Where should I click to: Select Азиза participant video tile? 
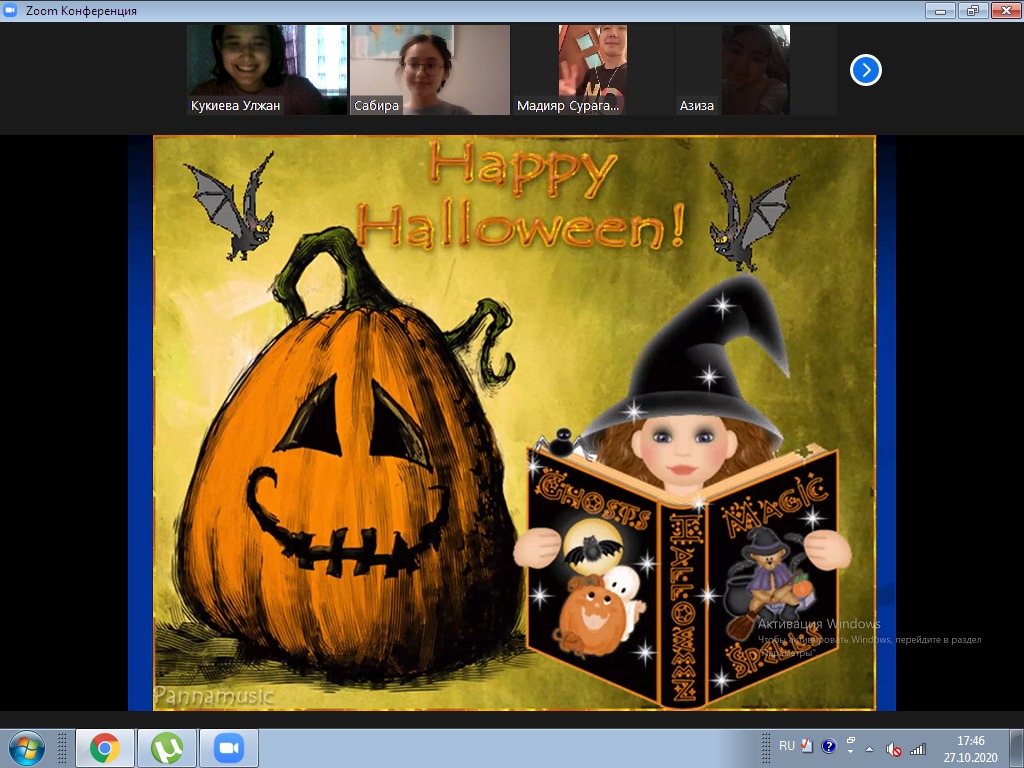click(x=756, y=70)
